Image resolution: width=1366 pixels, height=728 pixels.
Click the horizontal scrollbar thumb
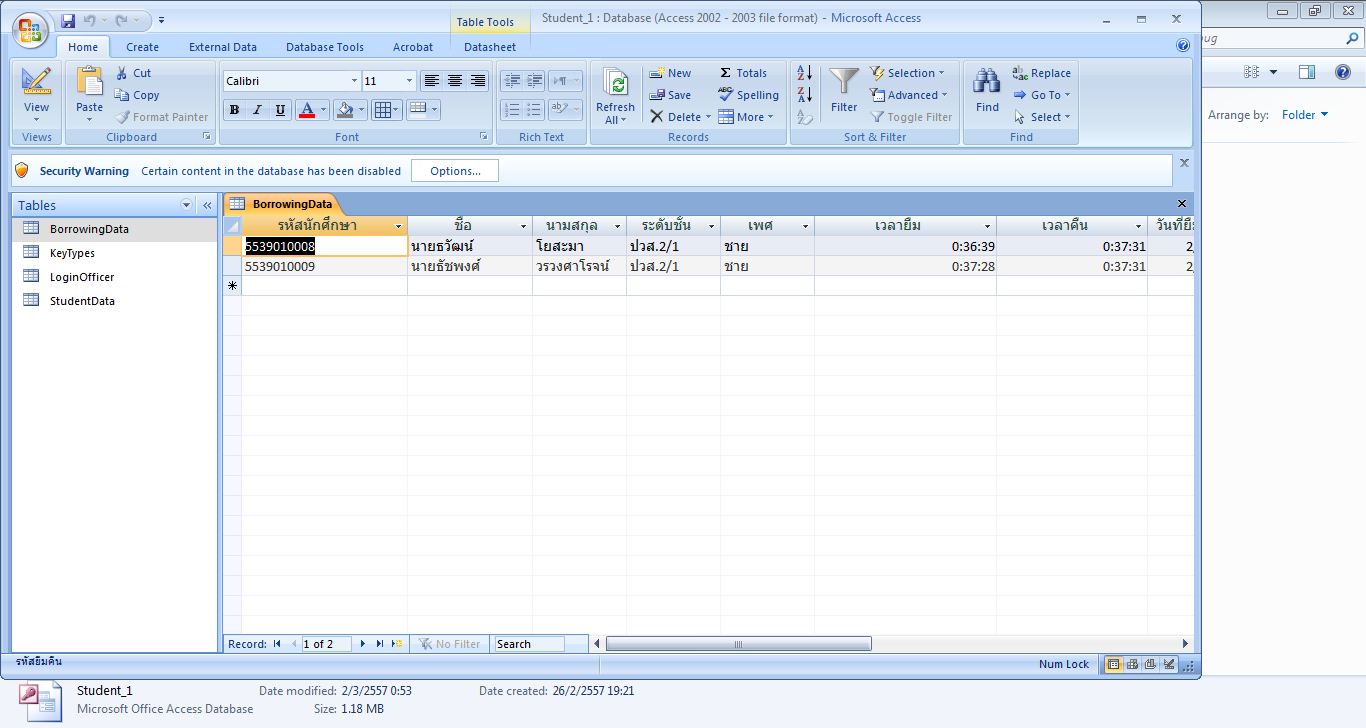point(738,644)
